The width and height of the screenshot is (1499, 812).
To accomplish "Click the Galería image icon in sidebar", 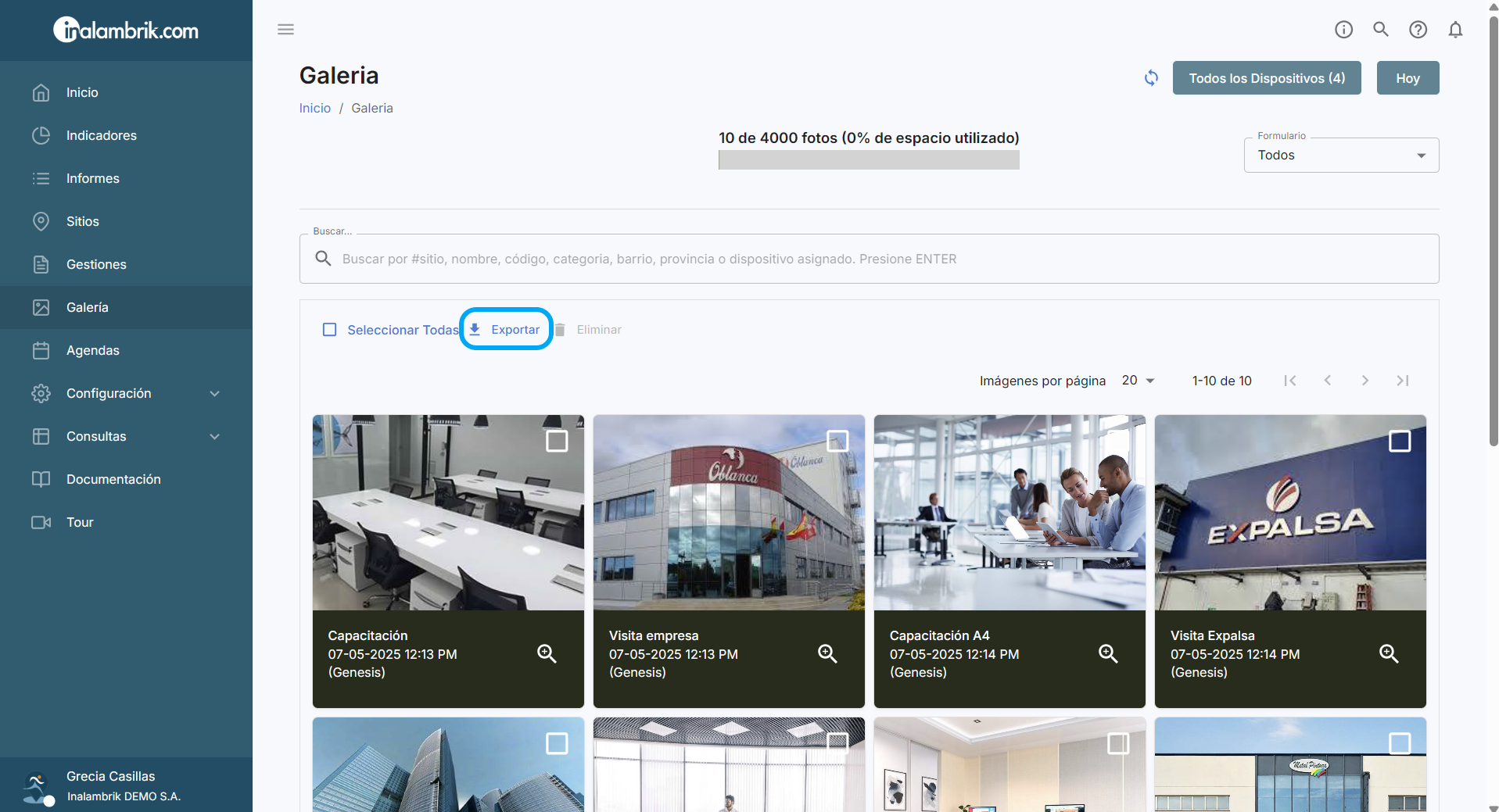I will [41, 307].
